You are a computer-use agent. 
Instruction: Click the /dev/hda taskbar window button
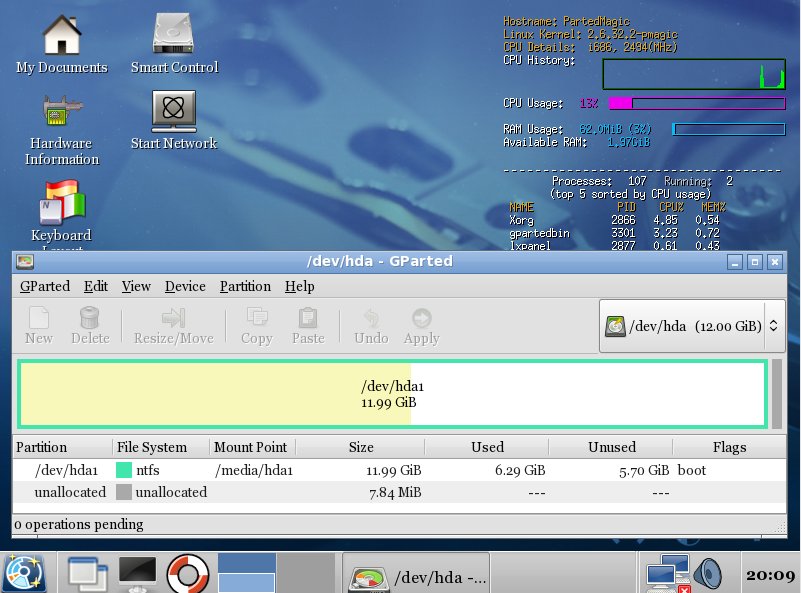point(416,577)
